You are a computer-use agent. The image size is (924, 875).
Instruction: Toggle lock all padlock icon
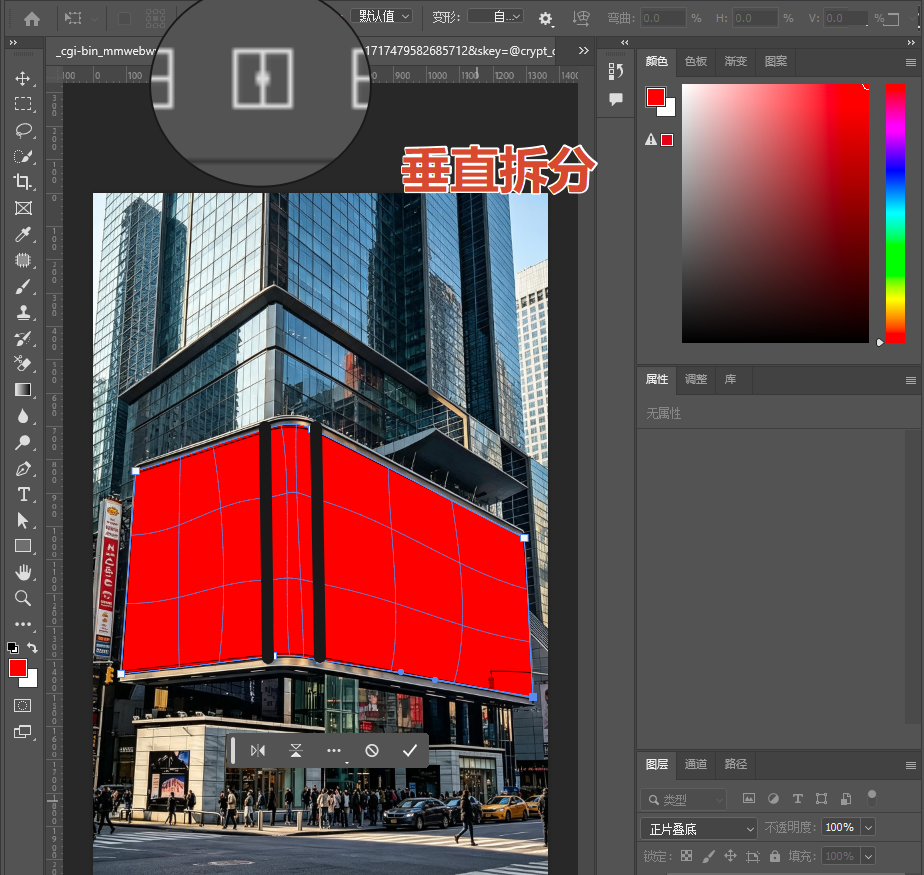[x=774, y=856]
